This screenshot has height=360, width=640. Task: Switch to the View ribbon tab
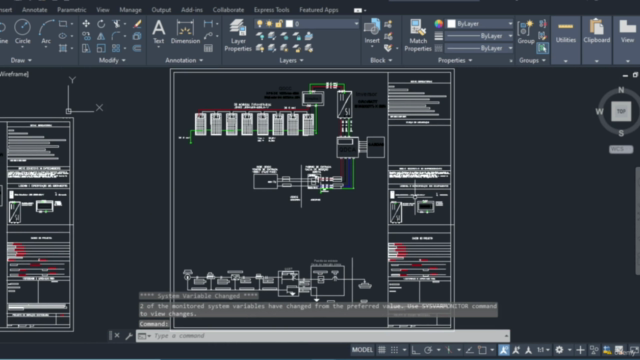pyautogui.click(x=102, y=9)
